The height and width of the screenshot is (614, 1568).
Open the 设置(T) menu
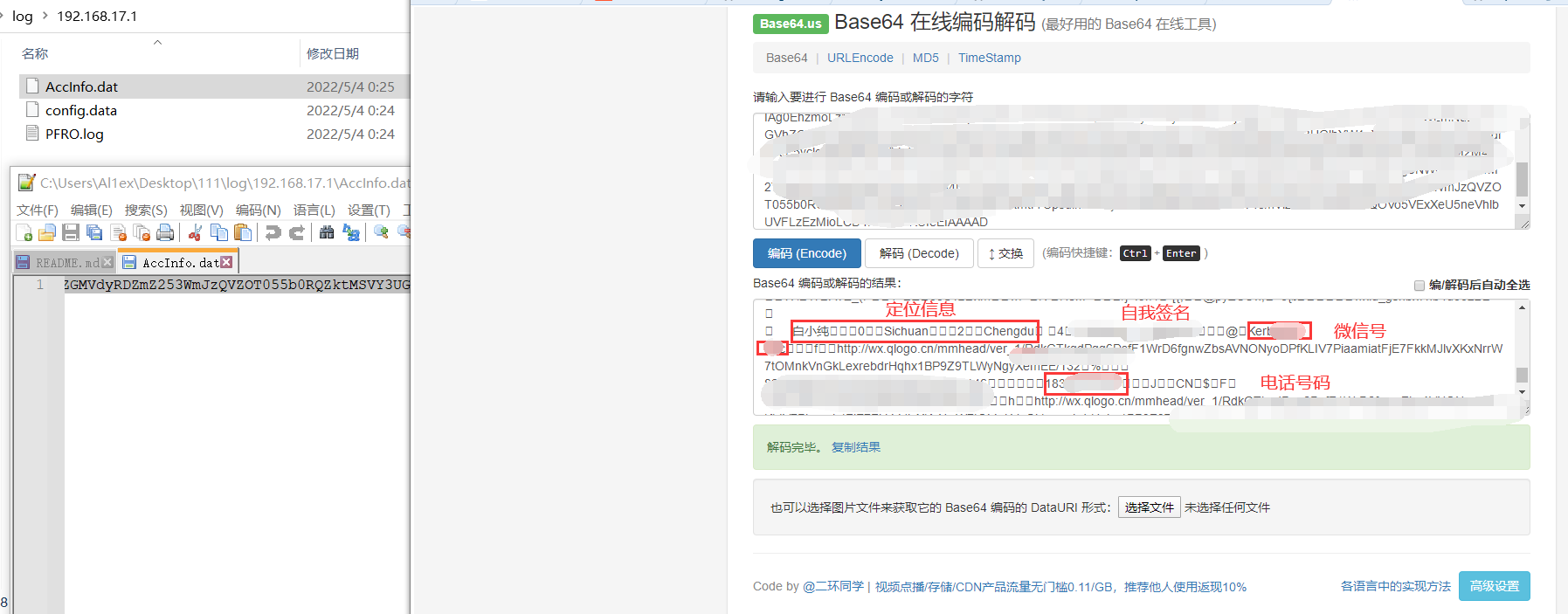tap(370, 210)
